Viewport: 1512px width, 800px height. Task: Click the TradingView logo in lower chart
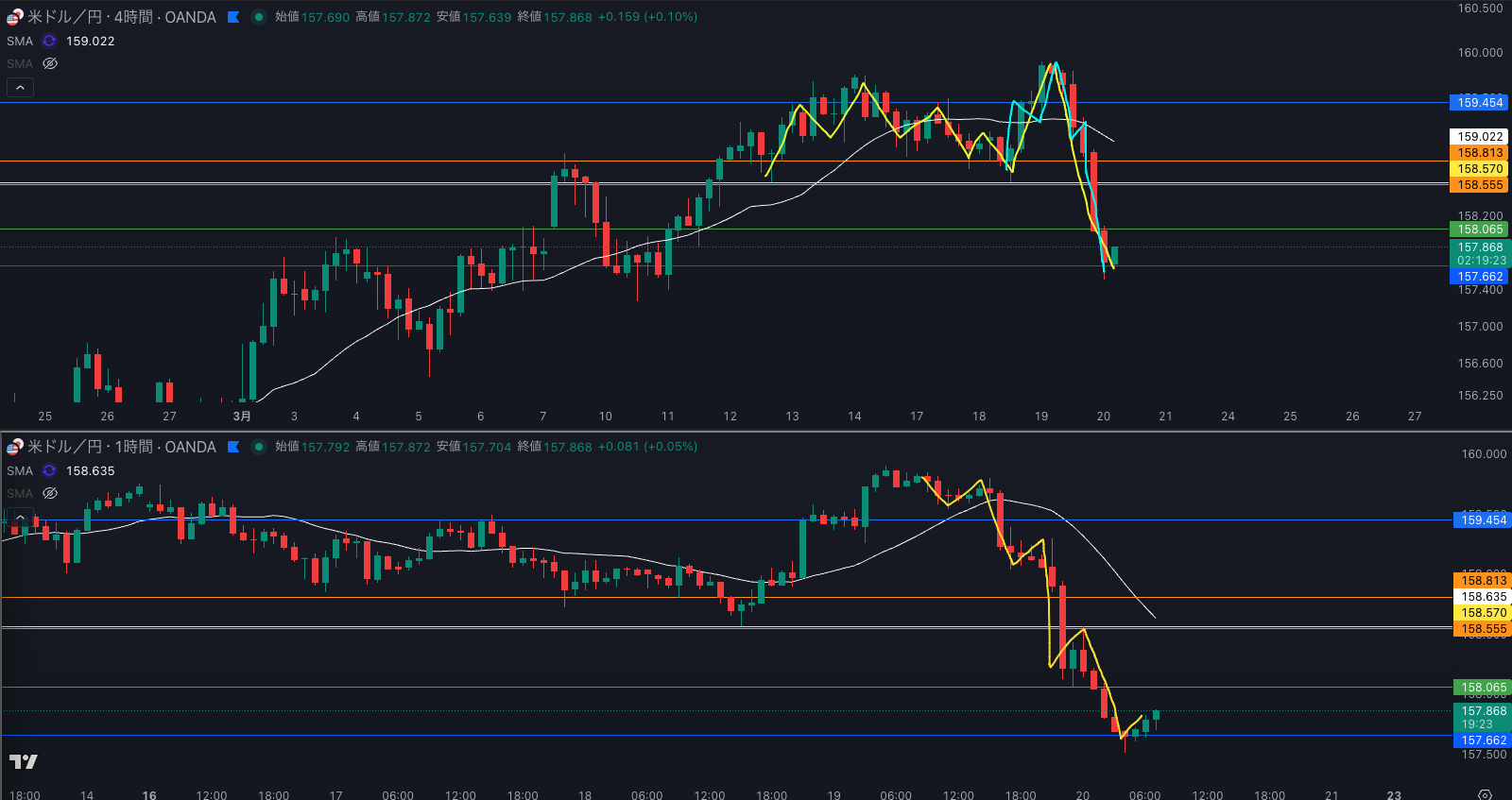point(24,761)
